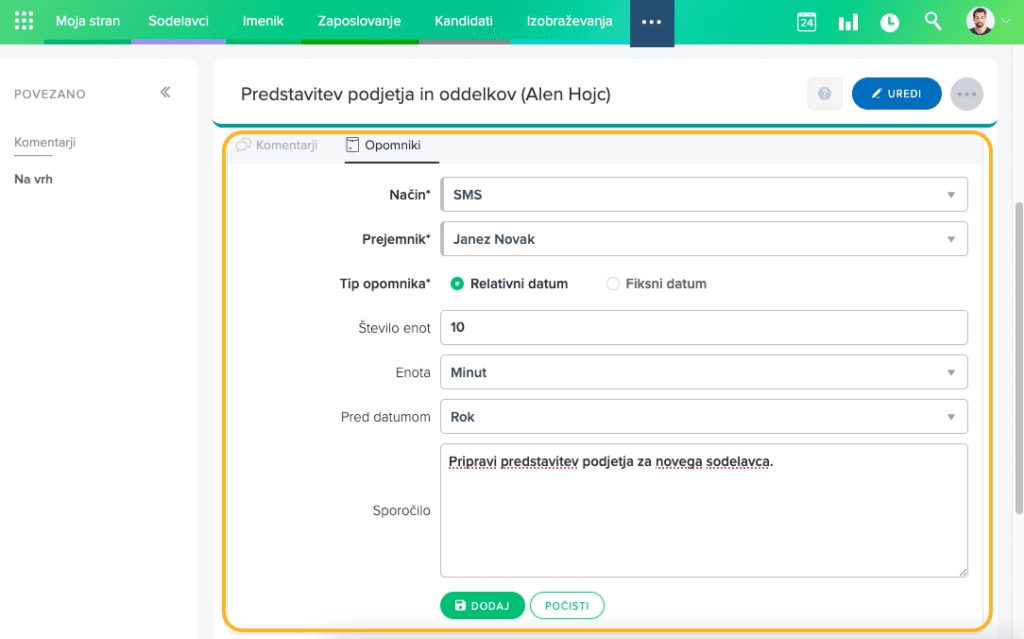The width and height of the screenshot is (1024, 639).
Task: Select the Fiksni datum radio option
Action: click(x=613, y=284)
